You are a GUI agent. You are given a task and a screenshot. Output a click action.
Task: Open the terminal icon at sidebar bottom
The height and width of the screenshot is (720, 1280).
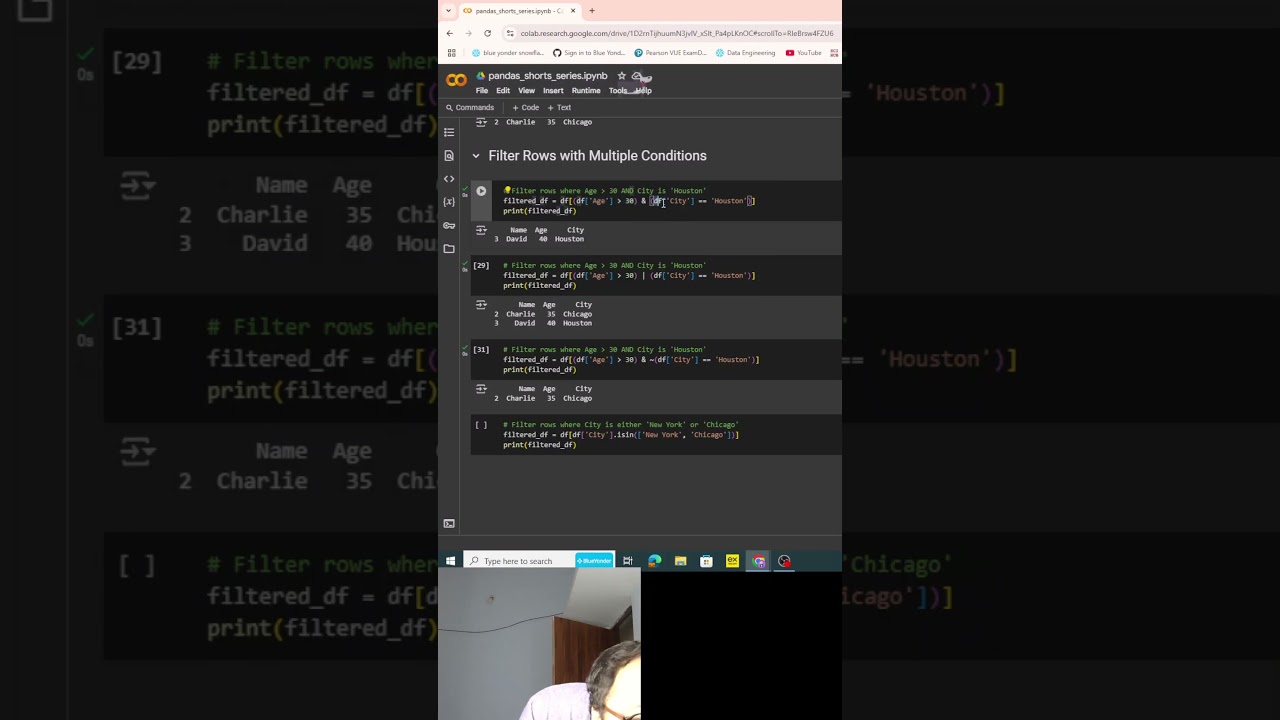[449, 523]
